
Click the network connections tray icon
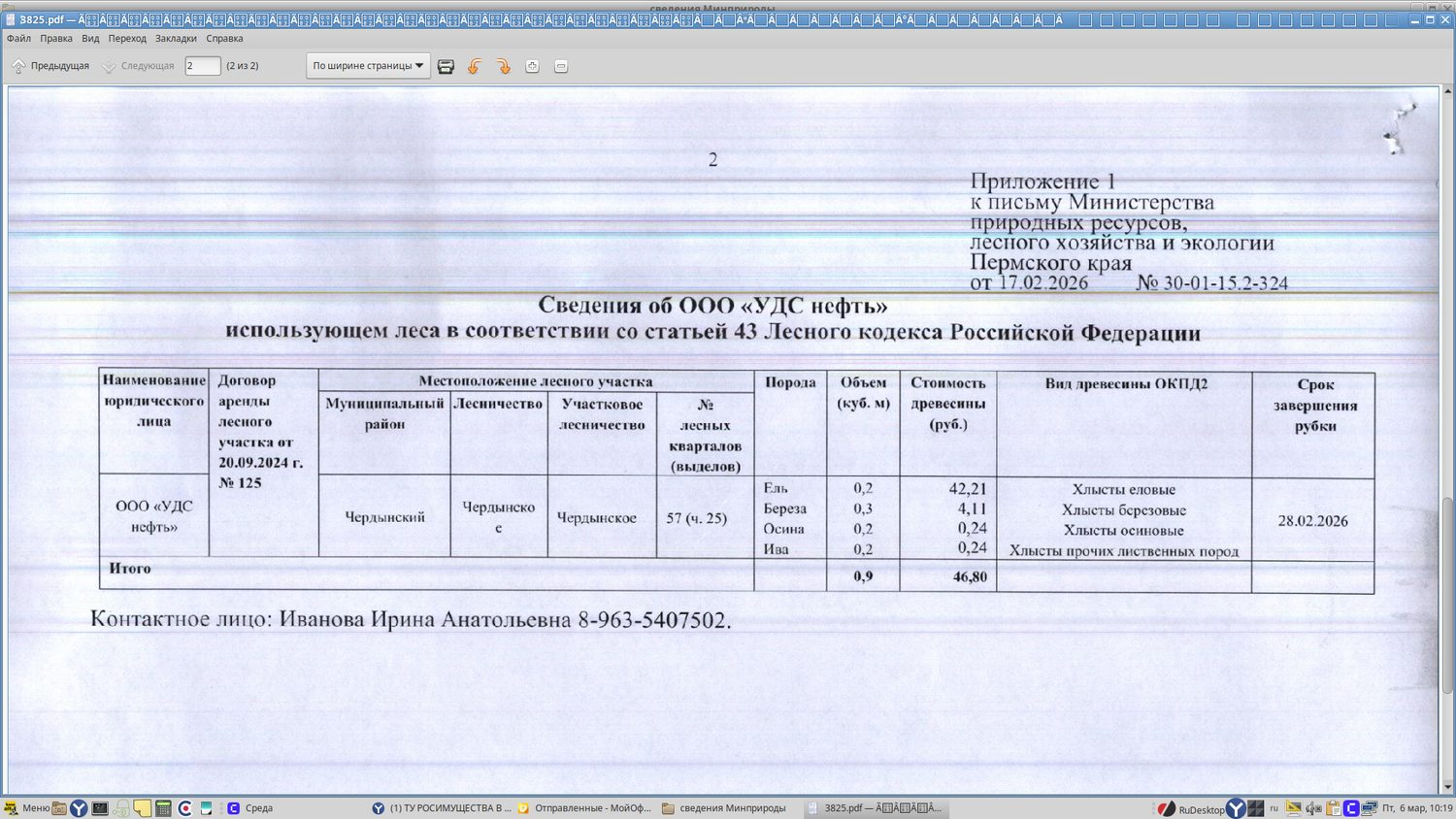1370,808
